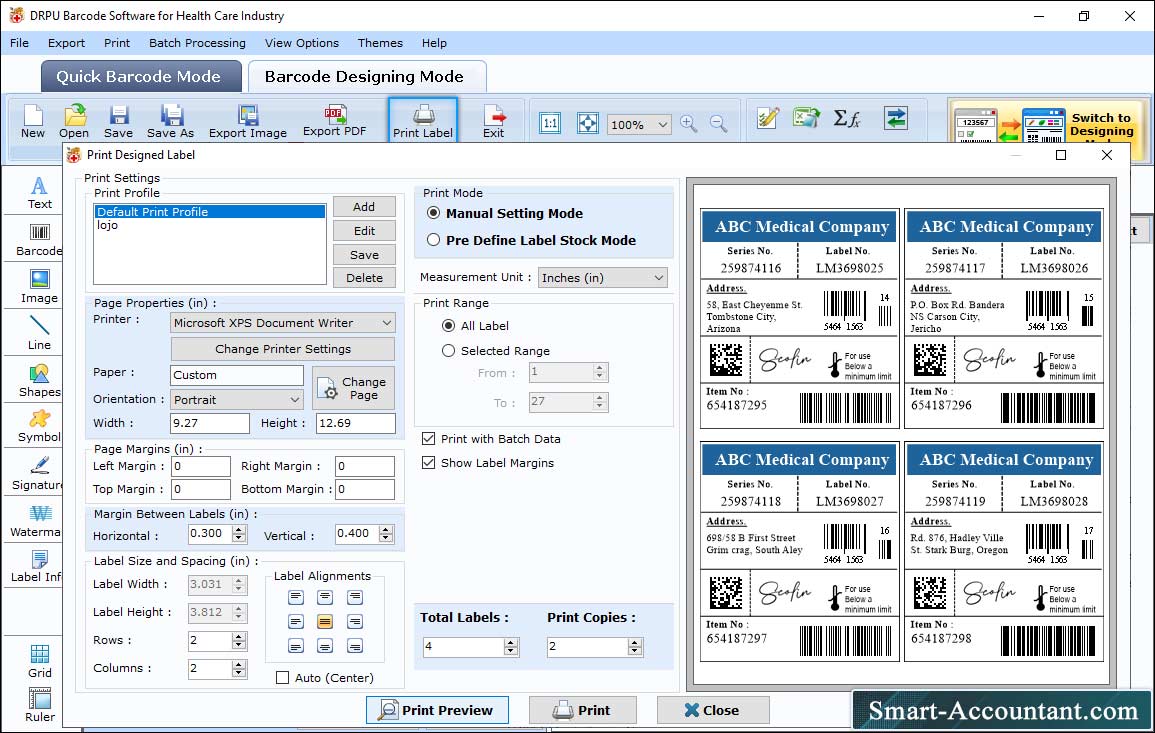Image resolution: width=1155 pixels, height=733 pixels.
Task: Increase the Total Labels spinner value
Action: (x=511, y=643)
